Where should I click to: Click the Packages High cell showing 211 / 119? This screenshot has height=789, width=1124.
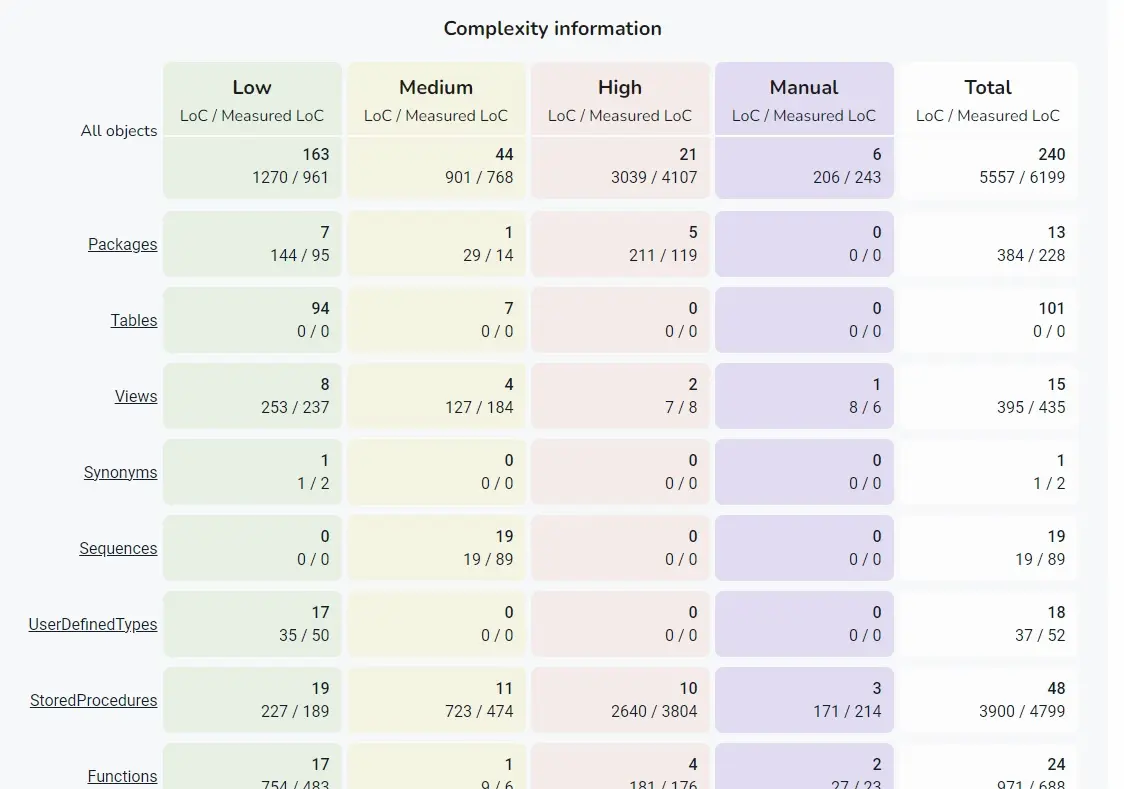pos(621,244)
